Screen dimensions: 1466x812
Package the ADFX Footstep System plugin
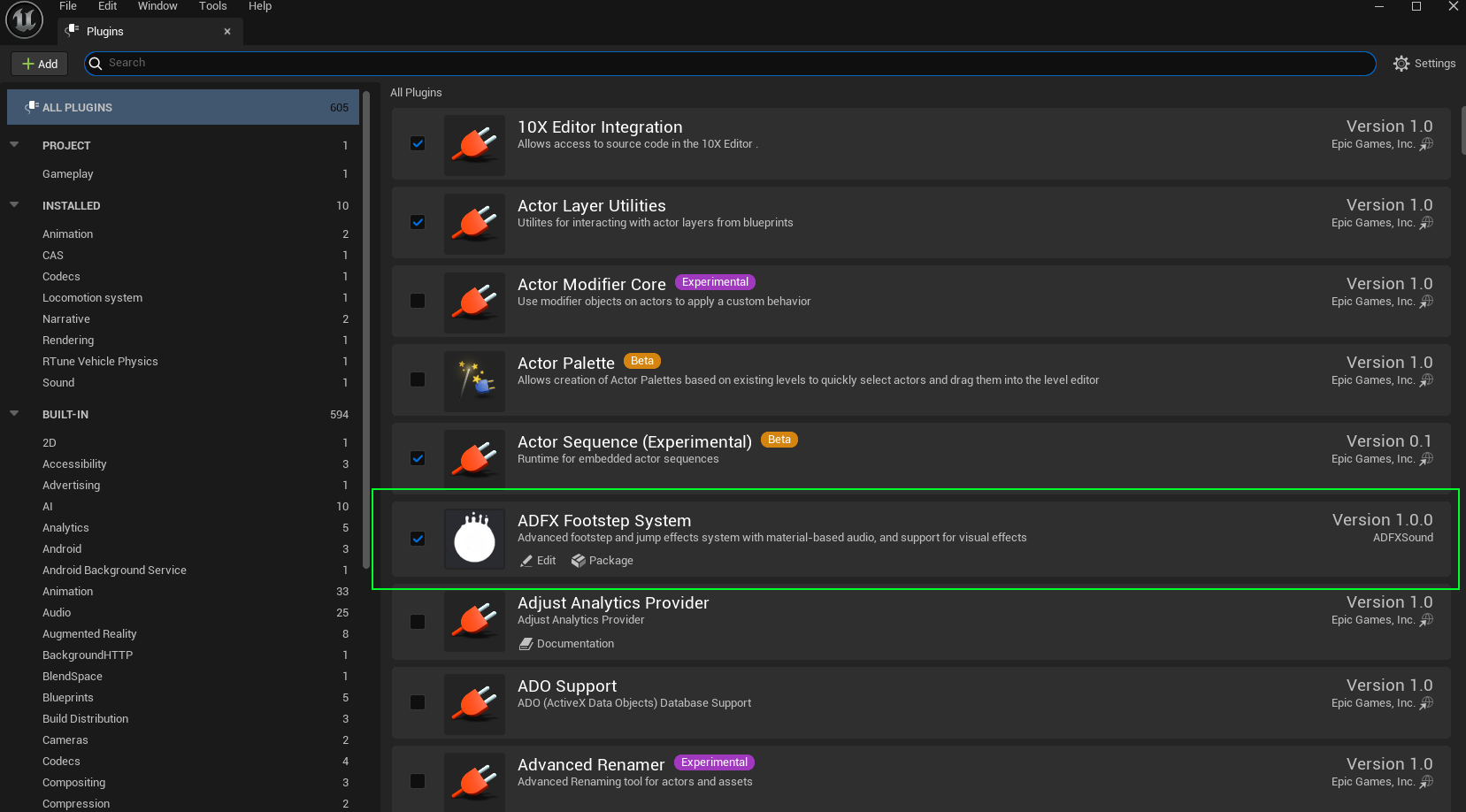pyautogui.click(x=603, y=561)
